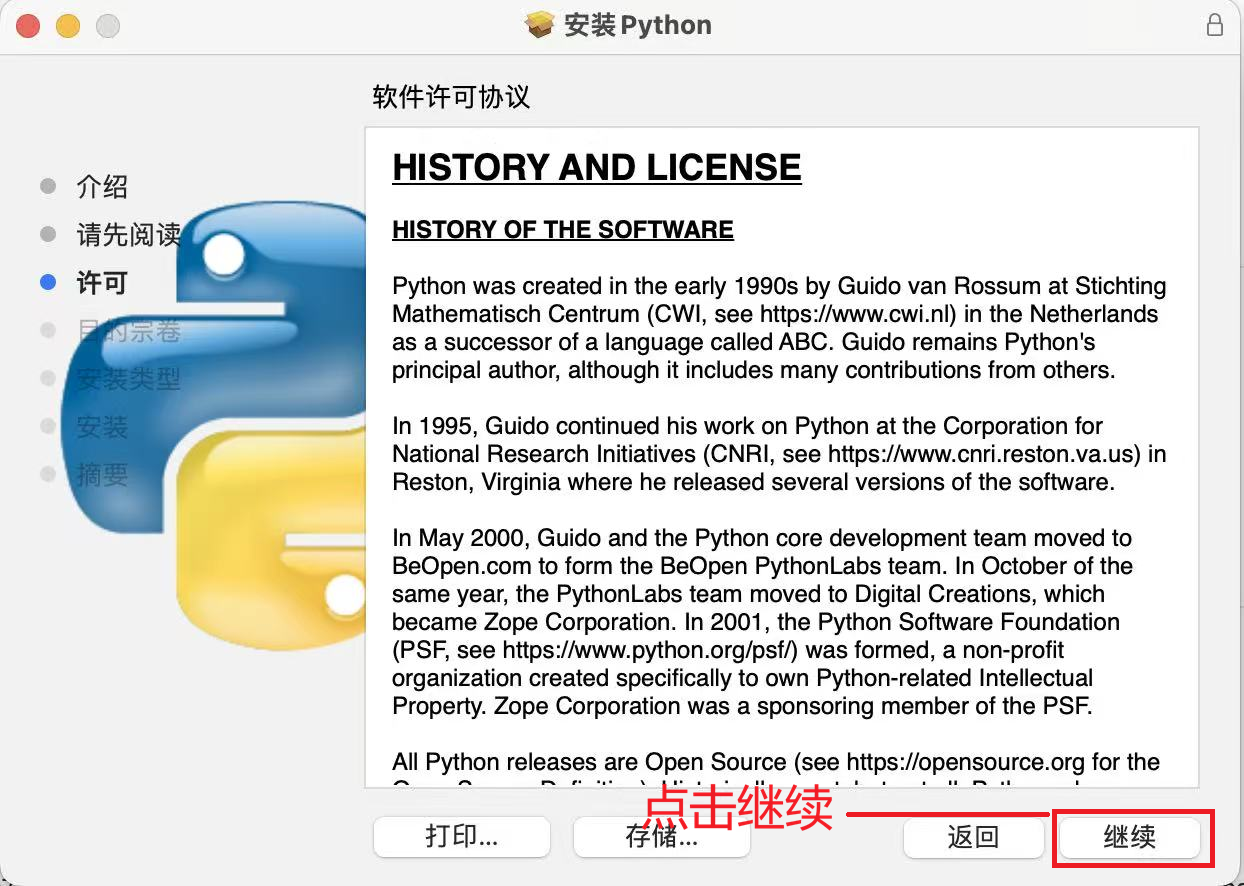Image resolution: width=1244 pixels, height=886 pixels.
Task: Click the blue dot next to 许可
Action: pyautogui.click(x=47, y=281)
